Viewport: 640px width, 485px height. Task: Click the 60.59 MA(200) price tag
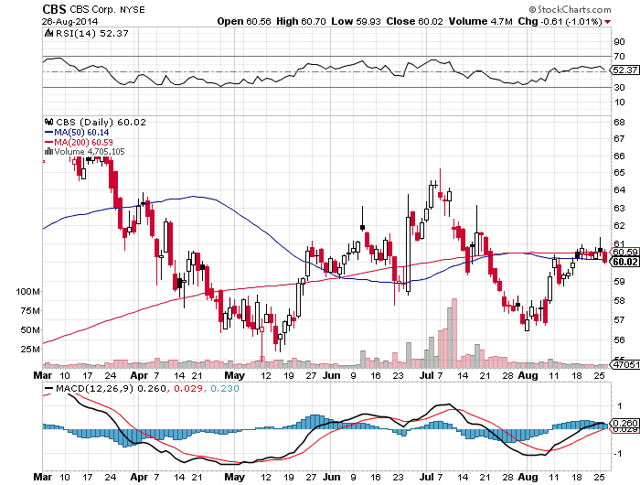pos(625,252)
